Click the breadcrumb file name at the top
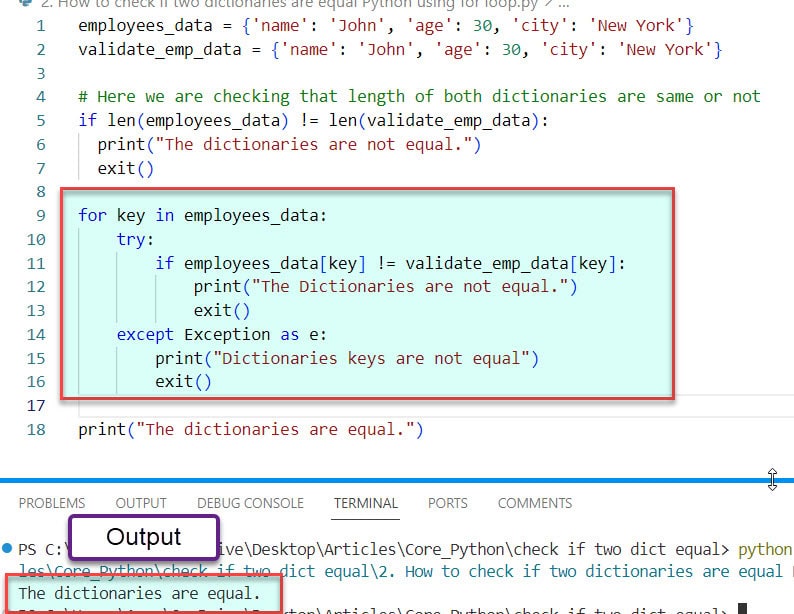Screen dimensions: 794x614 (x=290, y=4)
